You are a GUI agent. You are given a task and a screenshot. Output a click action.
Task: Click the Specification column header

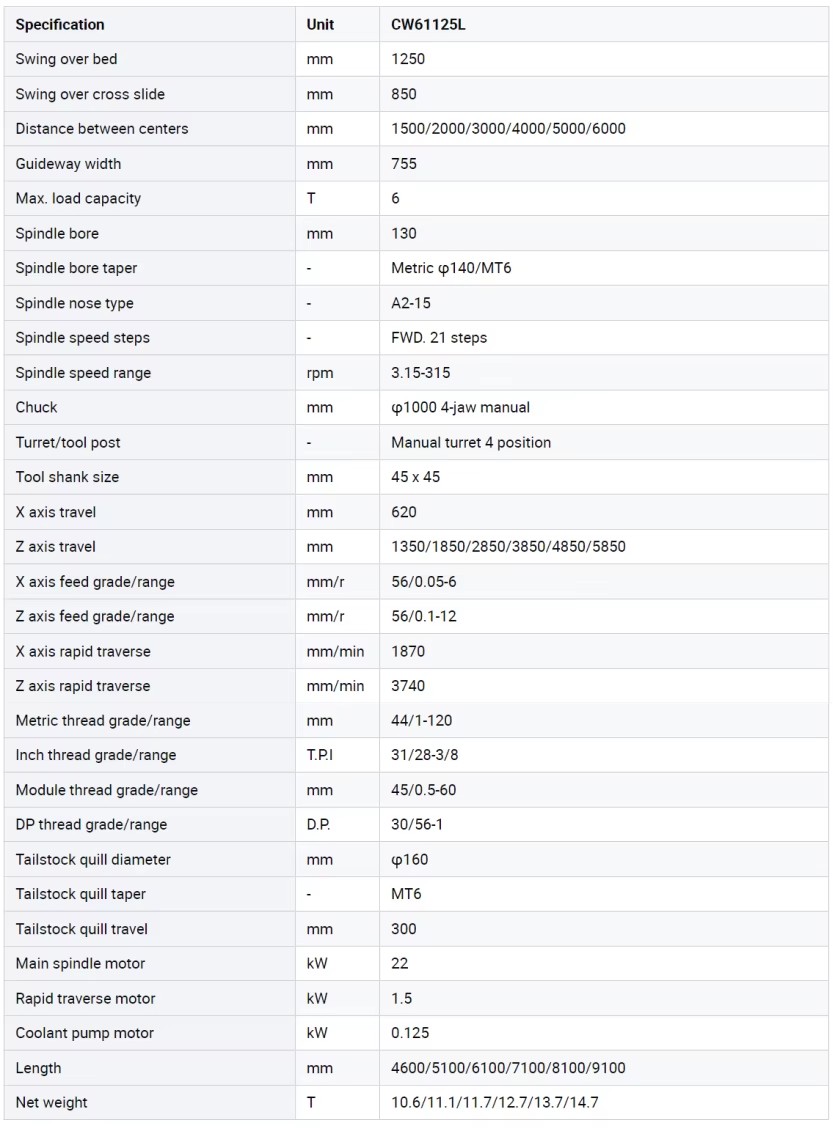[60, 24]
